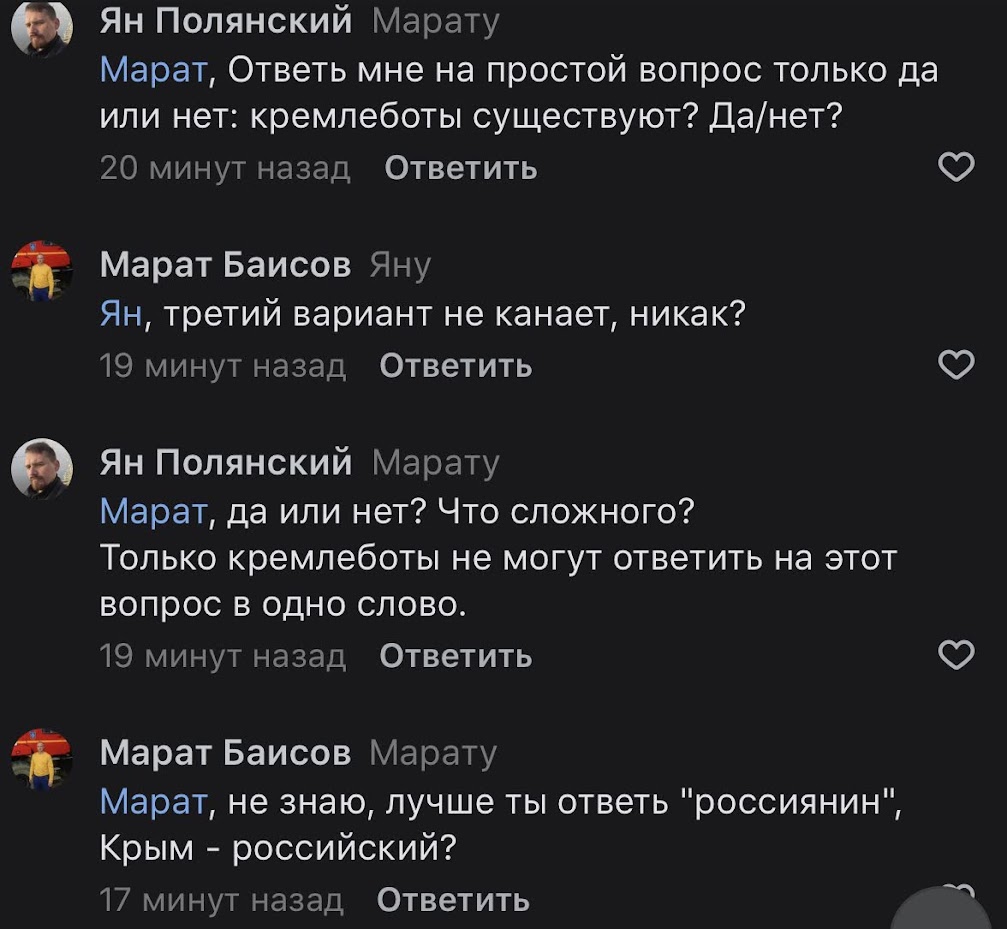Reply to the comment posted 17 минут назад
Screen dimensions: 1007x929
pyautogui.click(x=453, y=900)
